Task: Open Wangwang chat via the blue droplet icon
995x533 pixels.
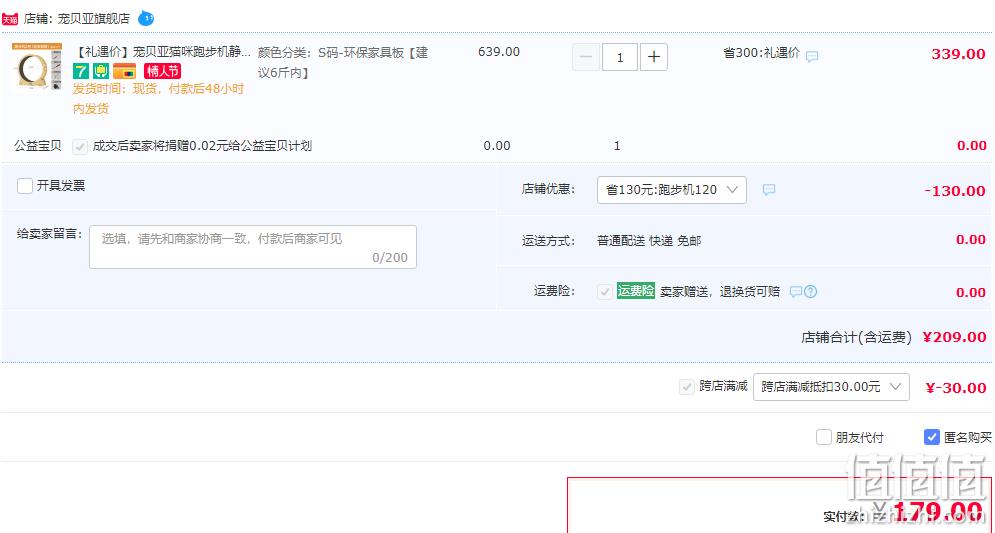Action: click(x=146, y=18)
